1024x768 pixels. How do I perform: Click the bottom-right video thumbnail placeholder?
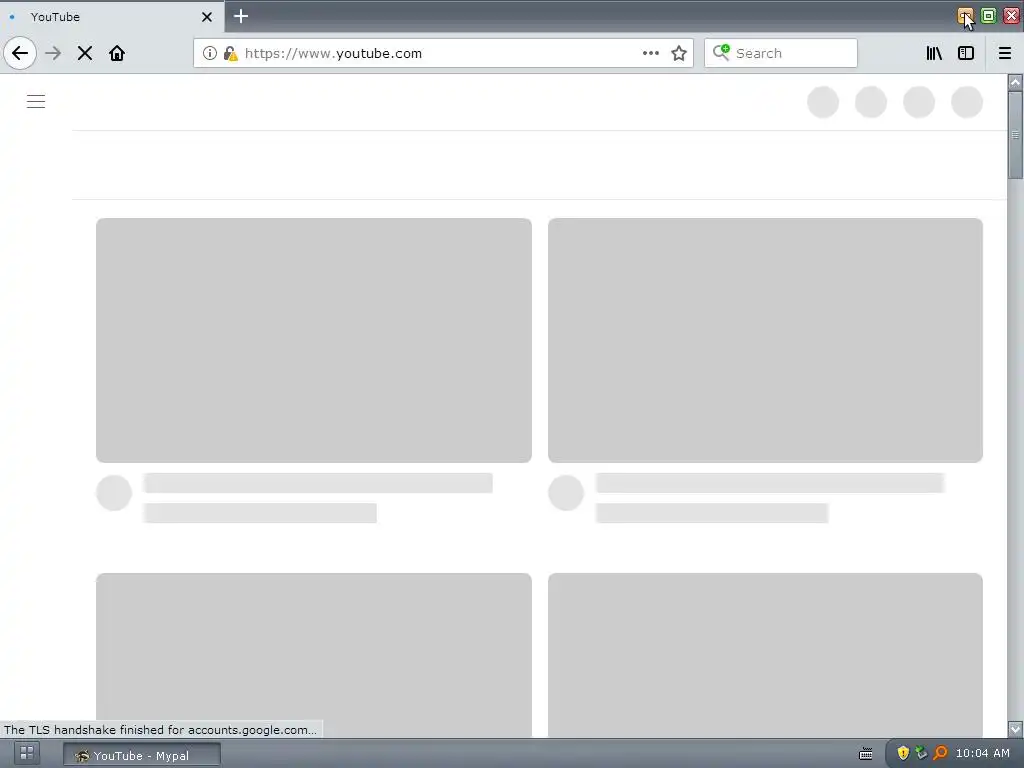pyautogui.click(x=765, y=655)
